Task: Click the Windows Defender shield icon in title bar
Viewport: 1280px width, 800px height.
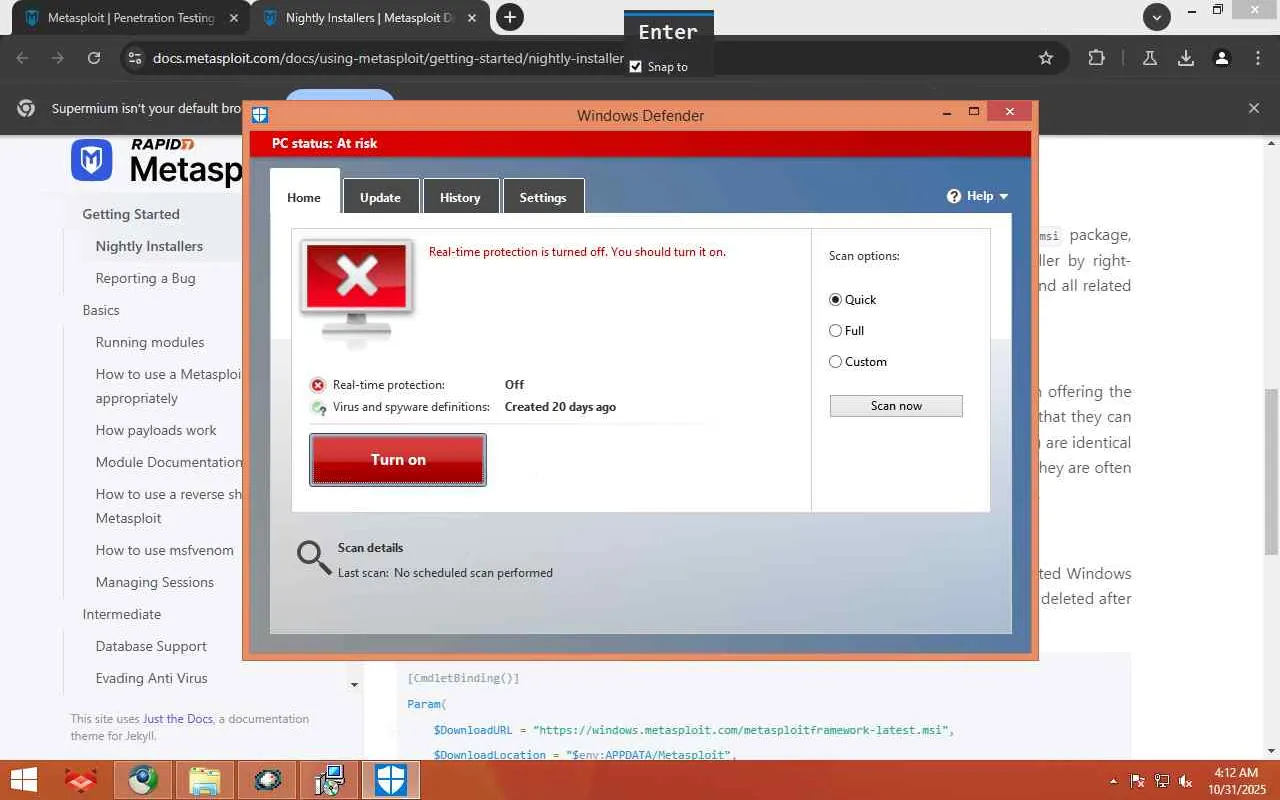Action: (x=260, y=115)
